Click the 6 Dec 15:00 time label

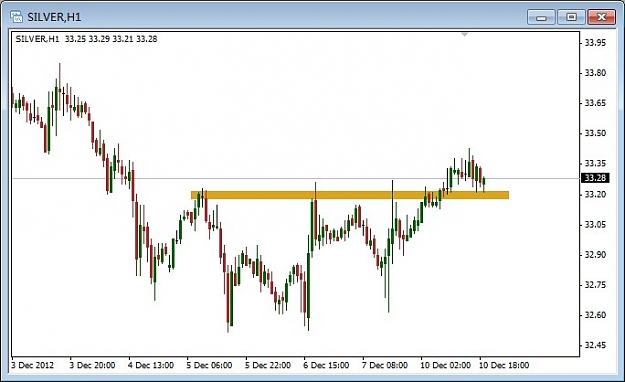tap(326, 365)
